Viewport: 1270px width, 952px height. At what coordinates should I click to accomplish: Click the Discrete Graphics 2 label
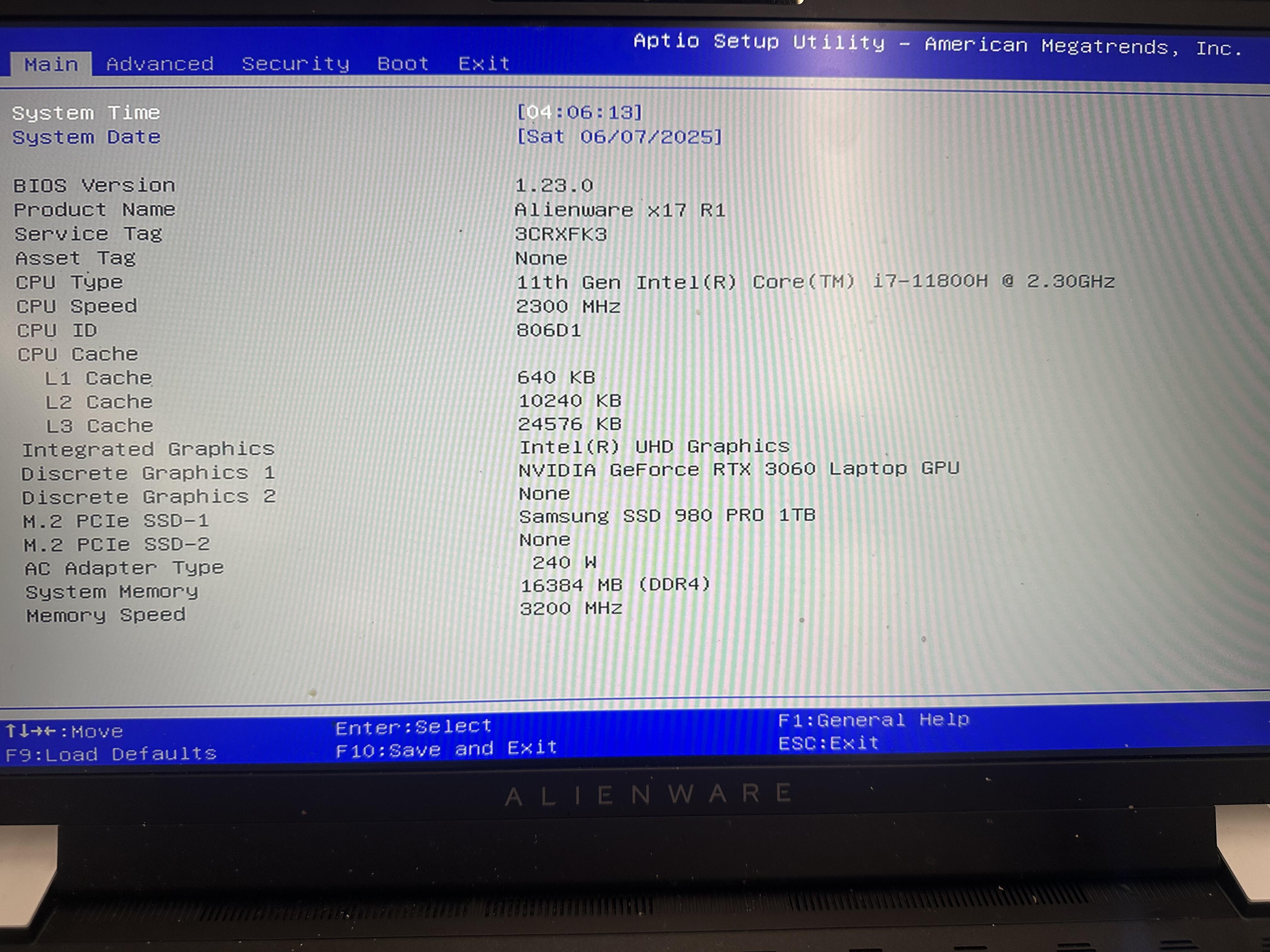[x=149, y=497]
